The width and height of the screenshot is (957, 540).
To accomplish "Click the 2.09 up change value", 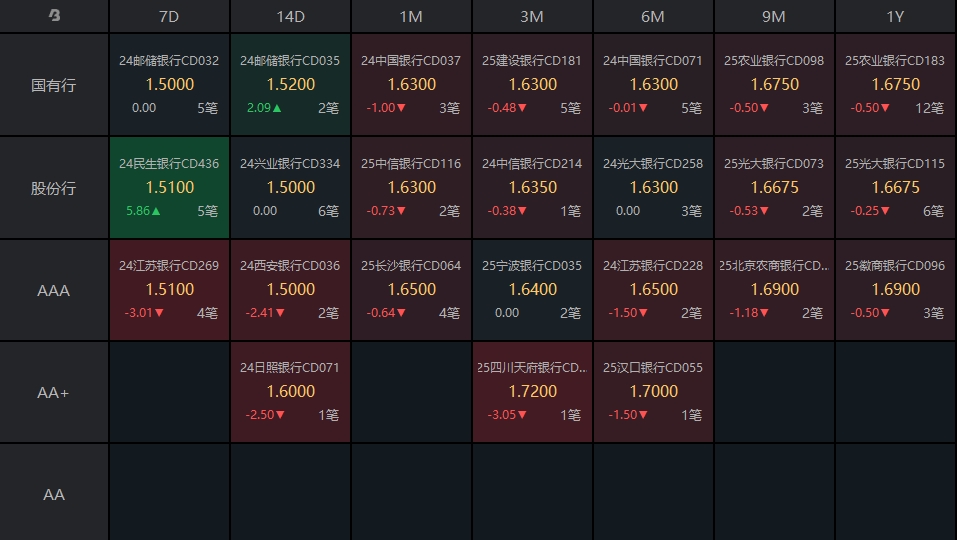I will pyautogui.click(x=264, y=108).
